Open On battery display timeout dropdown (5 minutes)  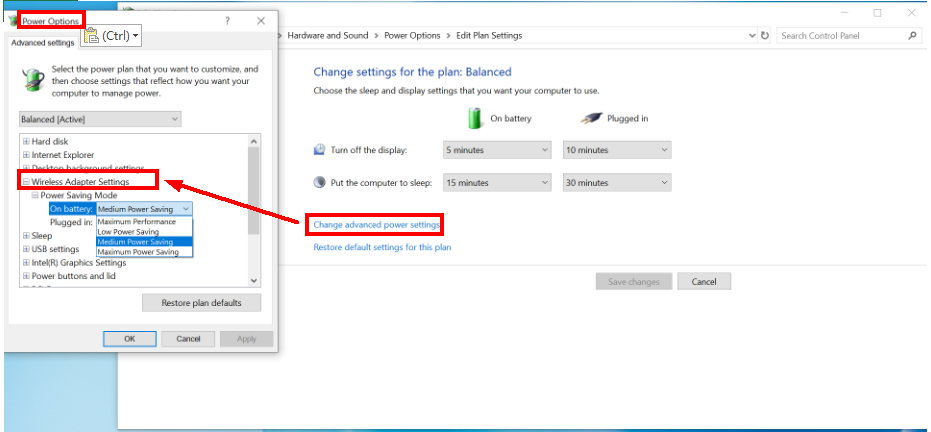497,150
